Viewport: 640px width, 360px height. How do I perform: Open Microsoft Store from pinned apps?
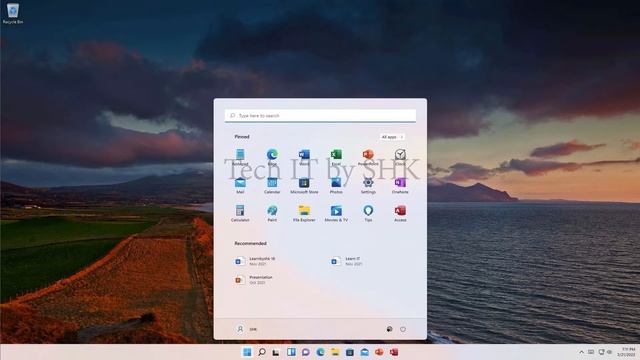point(304,185)
